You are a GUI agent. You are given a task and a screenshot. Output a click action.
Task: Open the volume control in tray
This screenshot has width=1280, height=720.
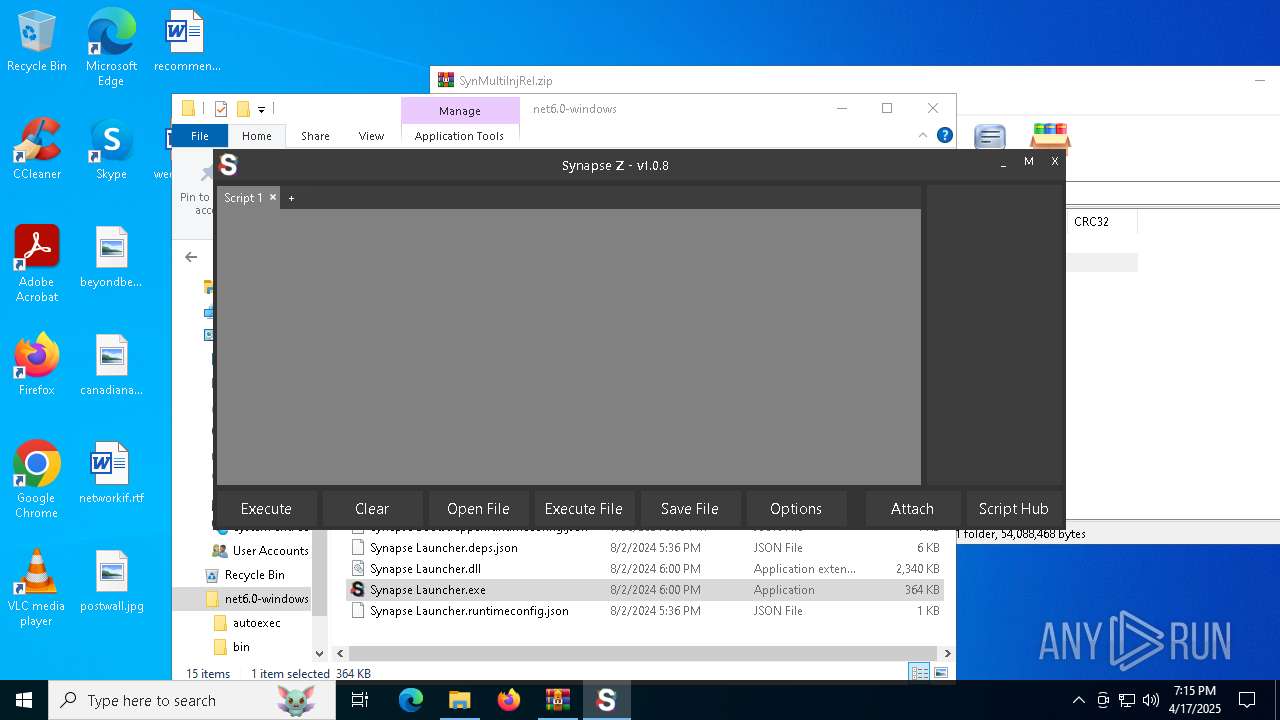1150,700
